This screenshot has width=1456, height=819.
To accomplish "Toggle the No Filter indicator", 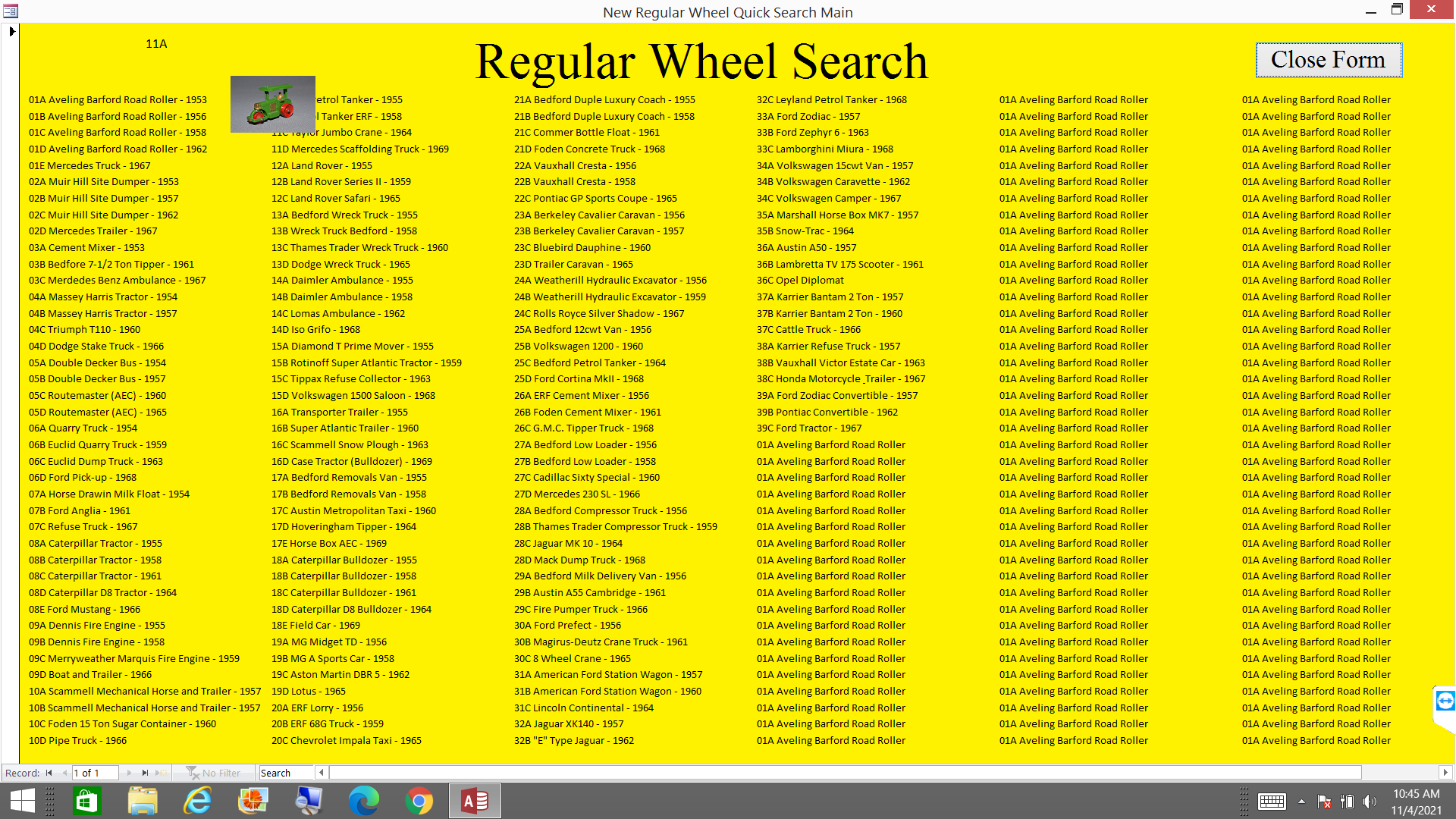I will coord(213,773).
